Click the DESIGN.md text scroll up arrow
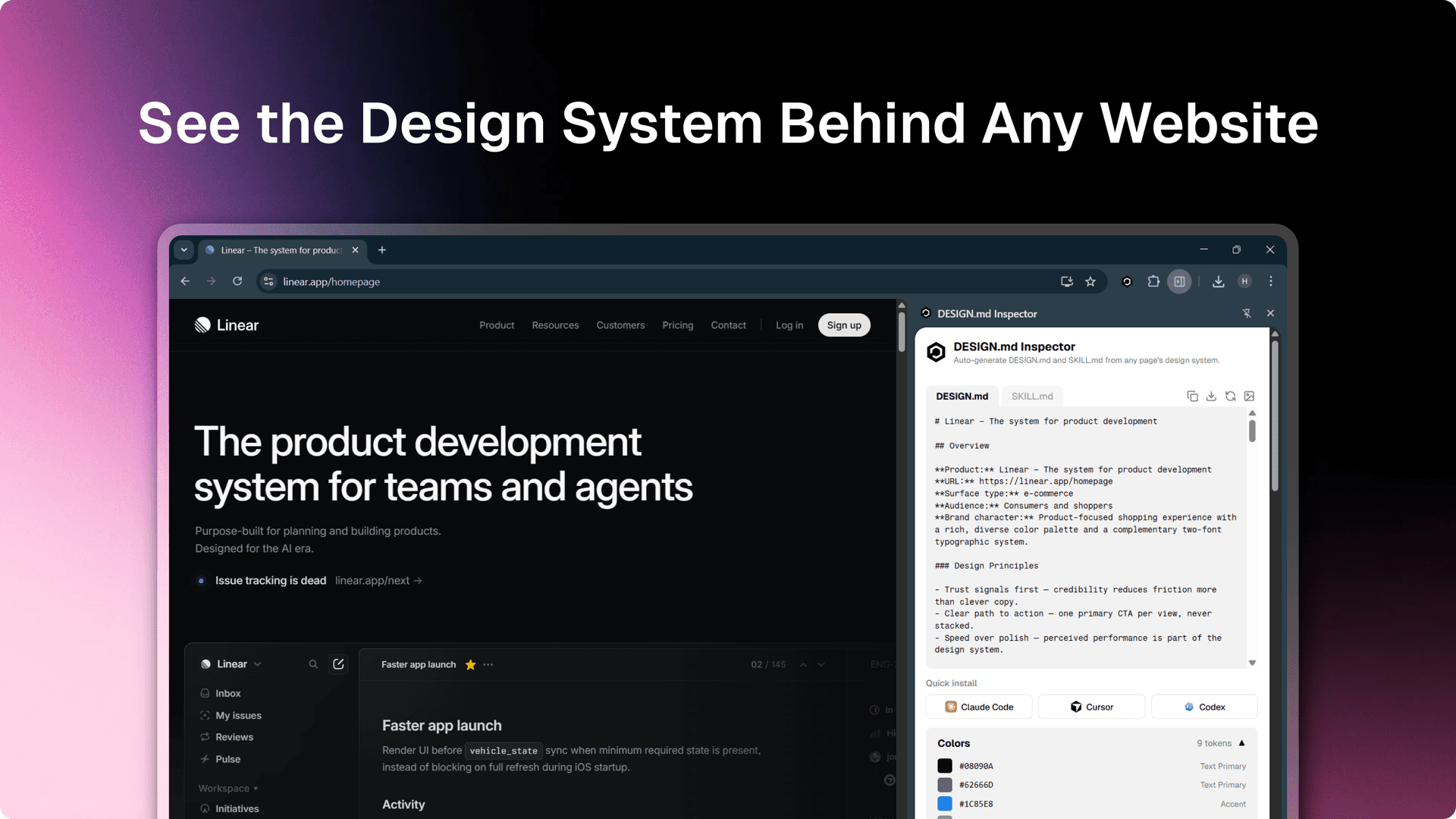The height and width of the screenshot is (819, 1456). pyautogui.click(x=1252, y=413)
